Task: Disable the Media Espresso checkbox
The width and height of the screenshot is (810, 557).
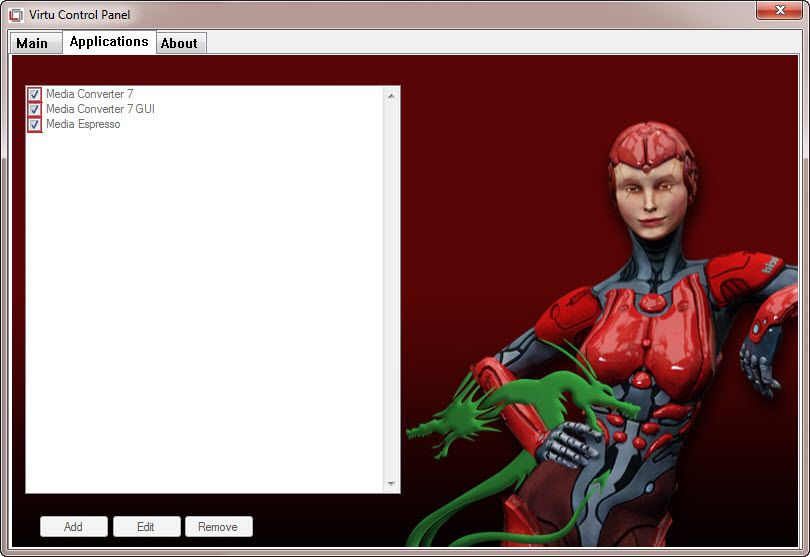Action: click(34, 124)
